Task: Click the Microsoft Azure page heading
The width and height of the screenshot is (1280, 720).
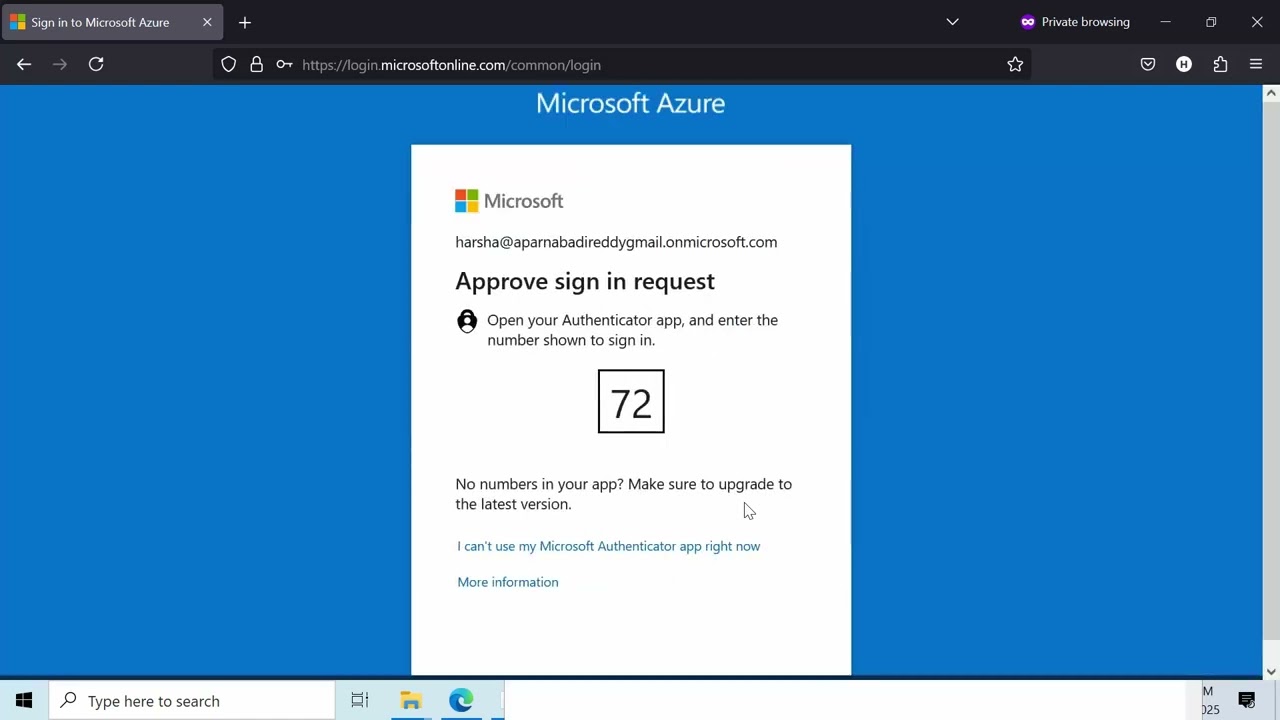Action: tap(630, 103)
